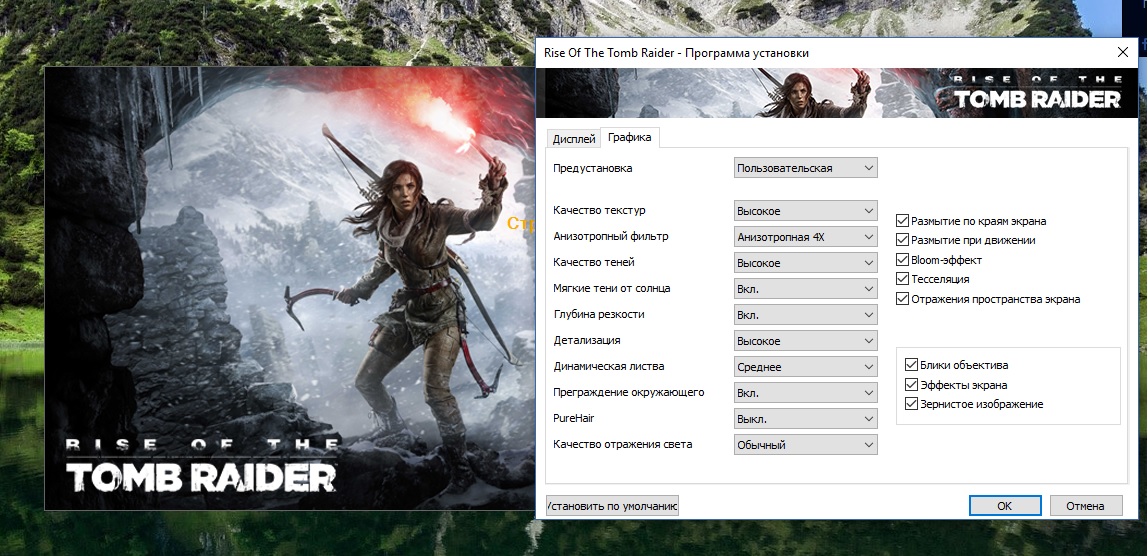The image size is (1148, 556).
Task: Click Установить по умолчанию button
Action: tap(612, 505)
